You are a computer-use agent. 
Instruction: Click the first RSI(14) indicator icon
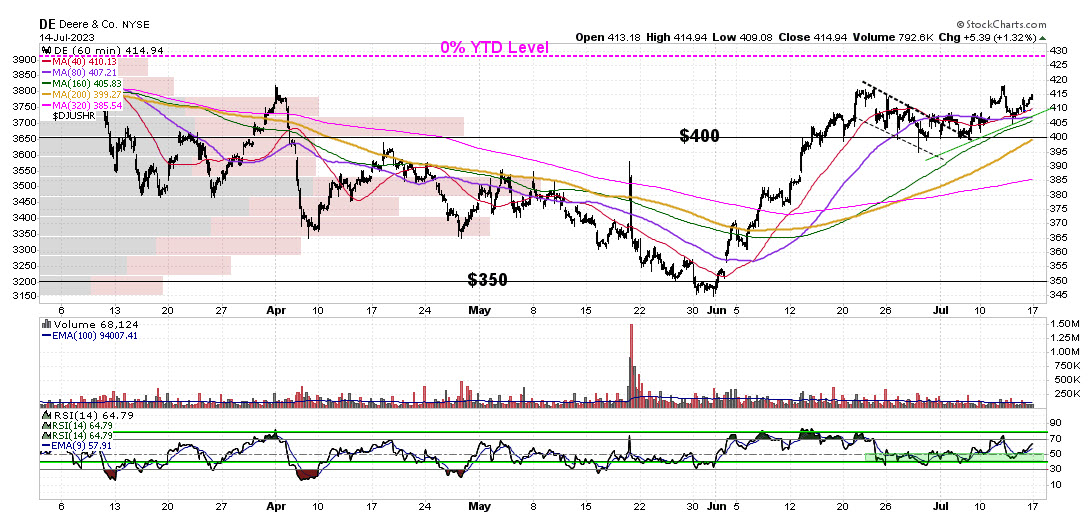(x=46, y=414)
